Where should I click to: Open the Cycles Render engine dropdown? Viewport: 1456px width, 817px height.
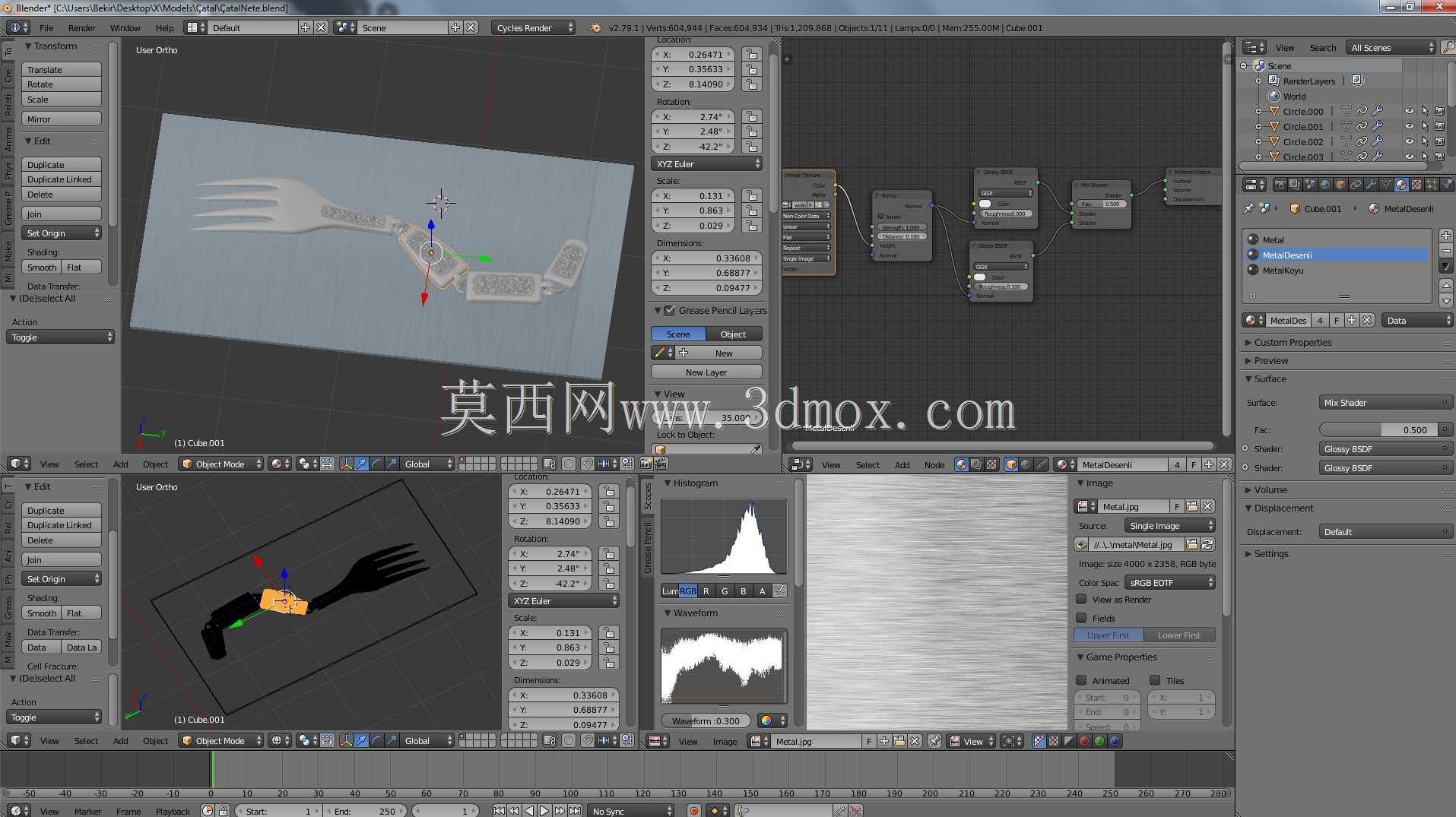[x=533, y=27]
